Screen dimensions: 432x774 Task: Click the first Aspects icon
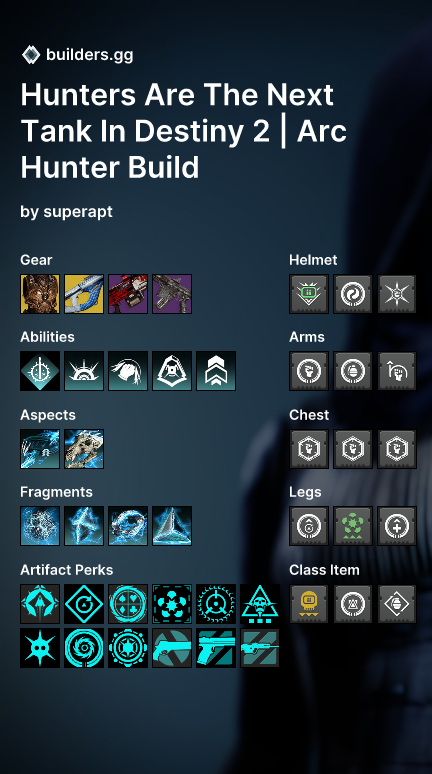pos(40,449)
